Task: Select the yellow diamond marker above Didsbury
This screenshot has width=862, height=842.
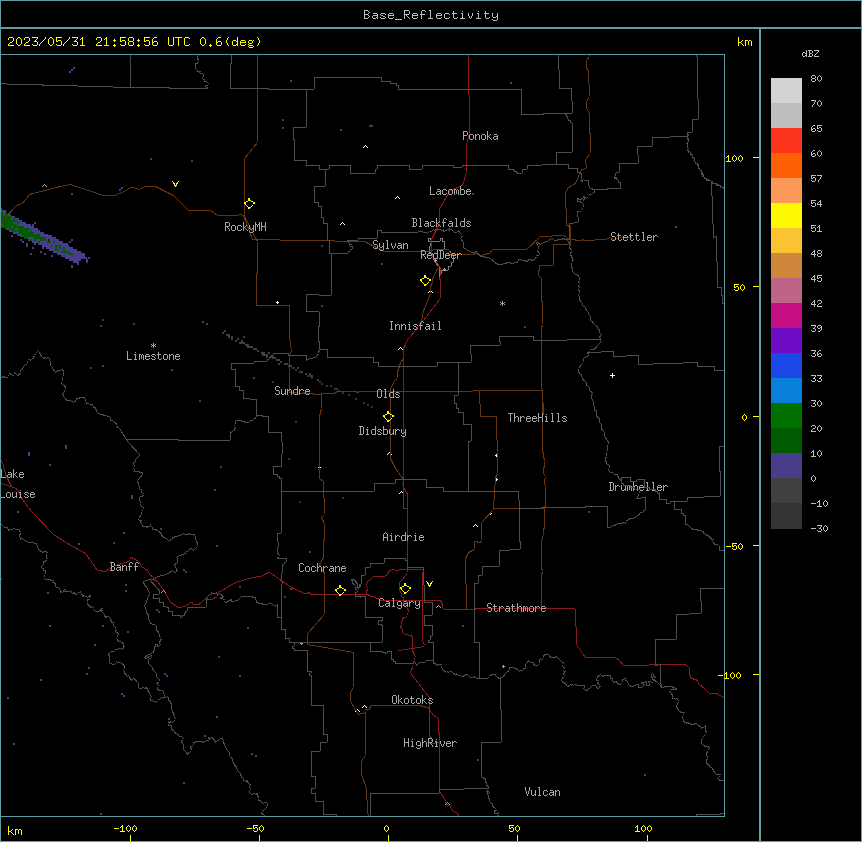Action: 388,416
